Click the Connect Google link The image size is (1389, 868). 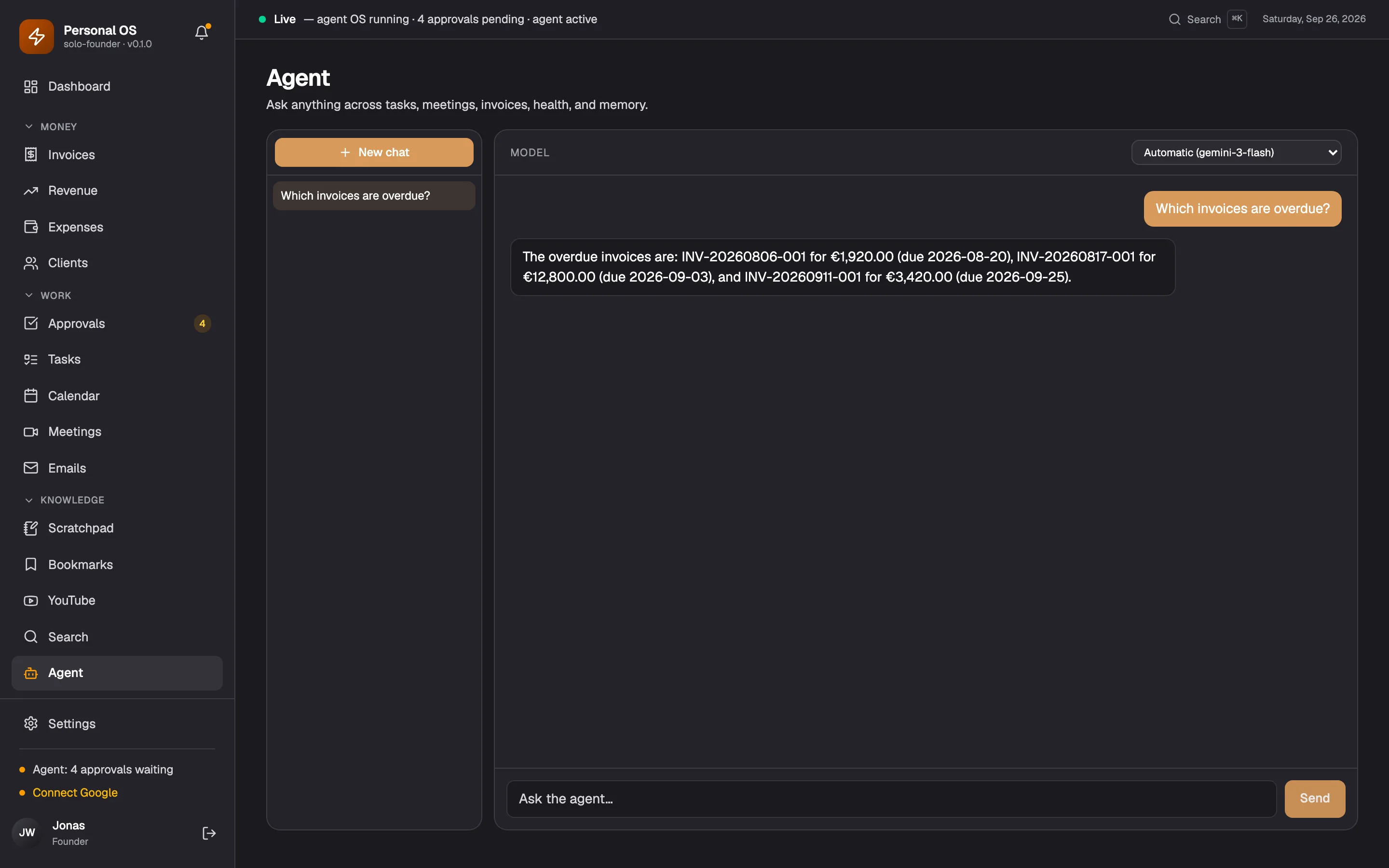75,793
